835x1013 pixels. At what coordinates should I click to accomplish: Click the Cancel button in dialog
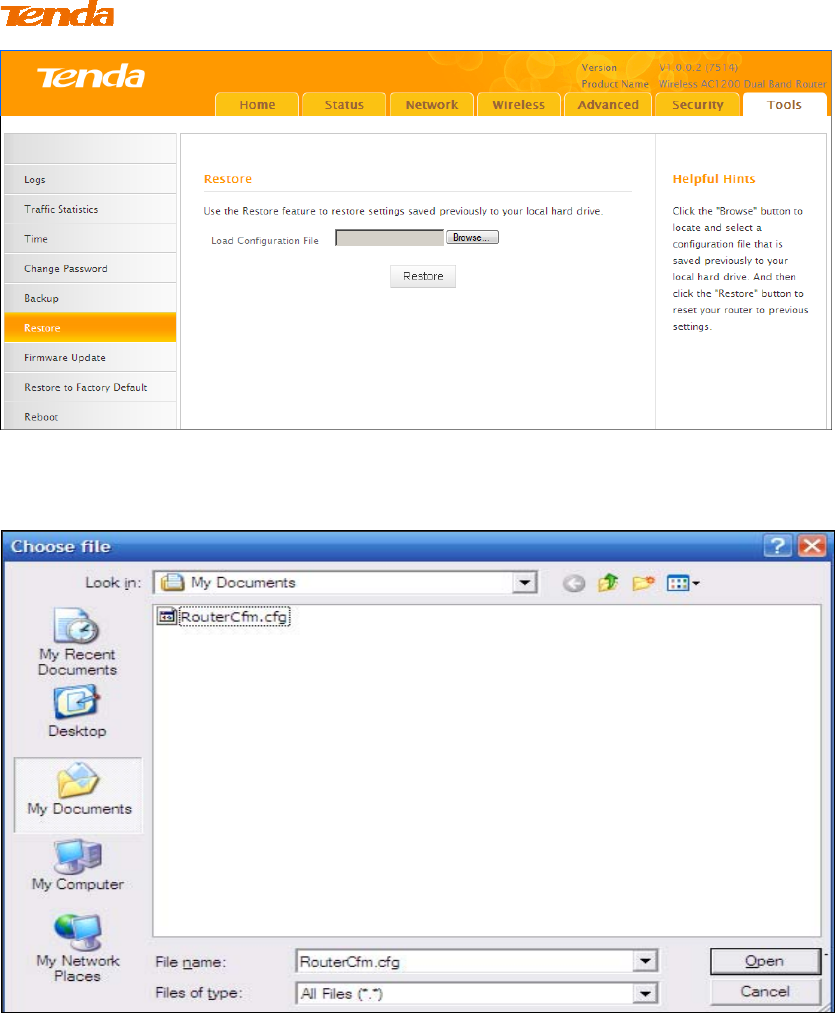tap(765, 992)
